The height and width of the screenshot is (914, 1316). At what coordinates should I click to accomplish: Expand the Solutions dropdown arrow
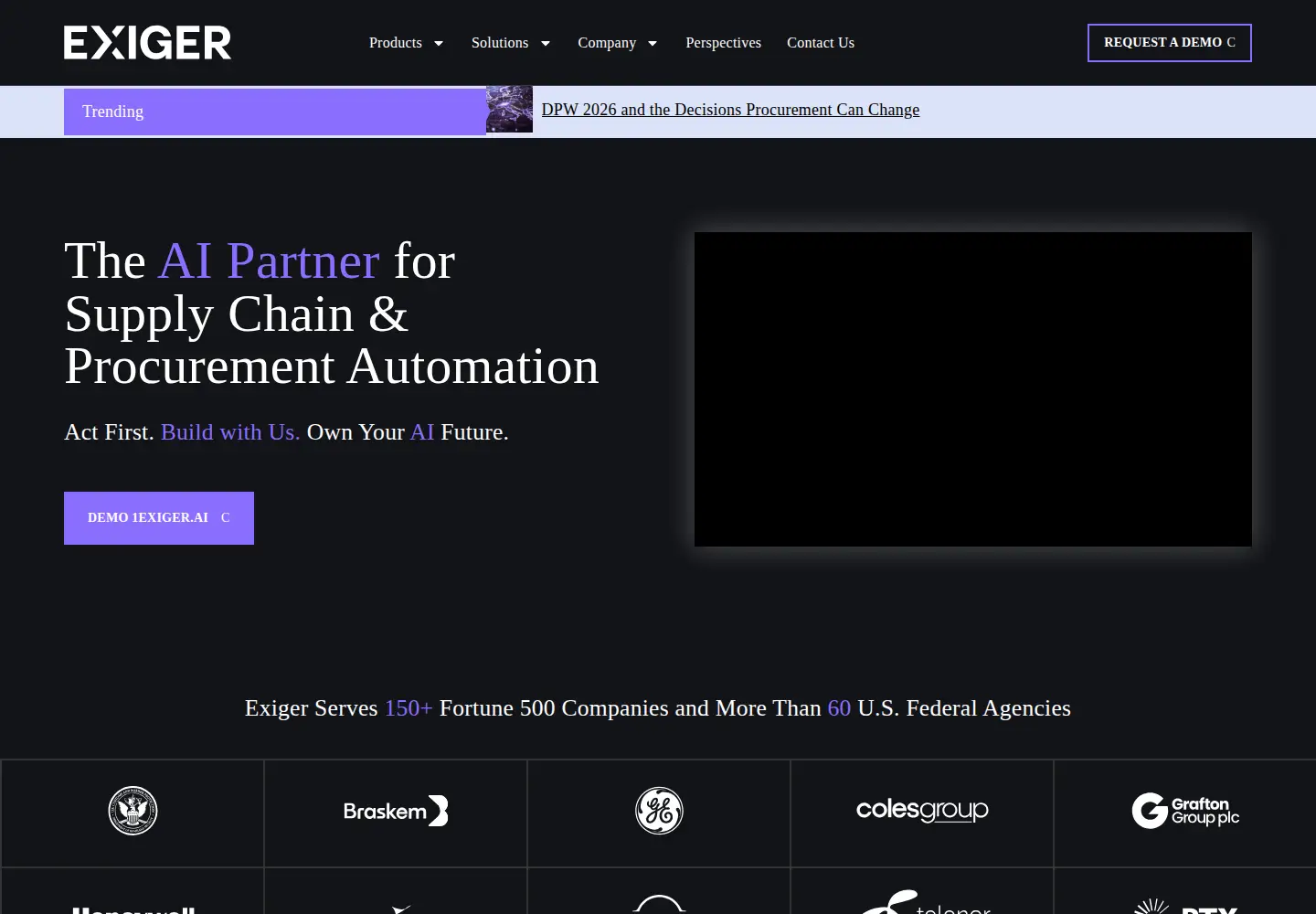(546, 43)
